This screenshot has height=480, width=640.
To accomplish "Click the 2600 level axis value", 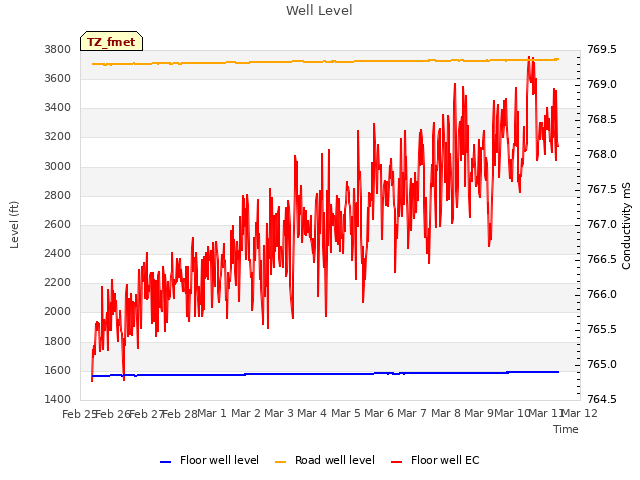I will 58,224.
